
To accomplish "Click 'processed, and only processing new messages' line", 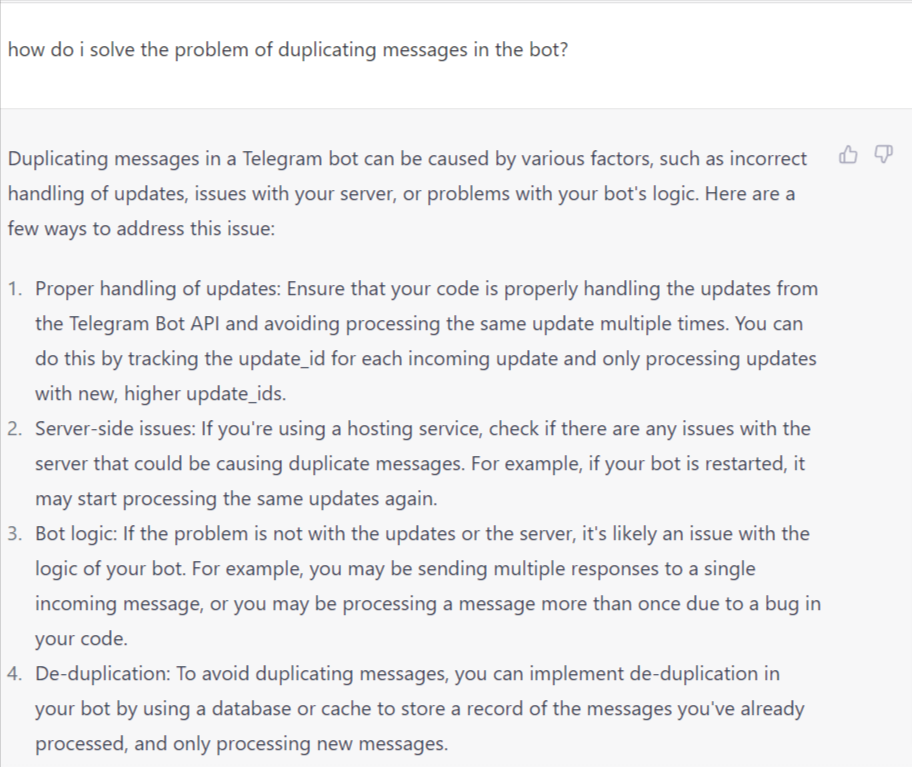I will pyautogui.click(x=241, y=744).
